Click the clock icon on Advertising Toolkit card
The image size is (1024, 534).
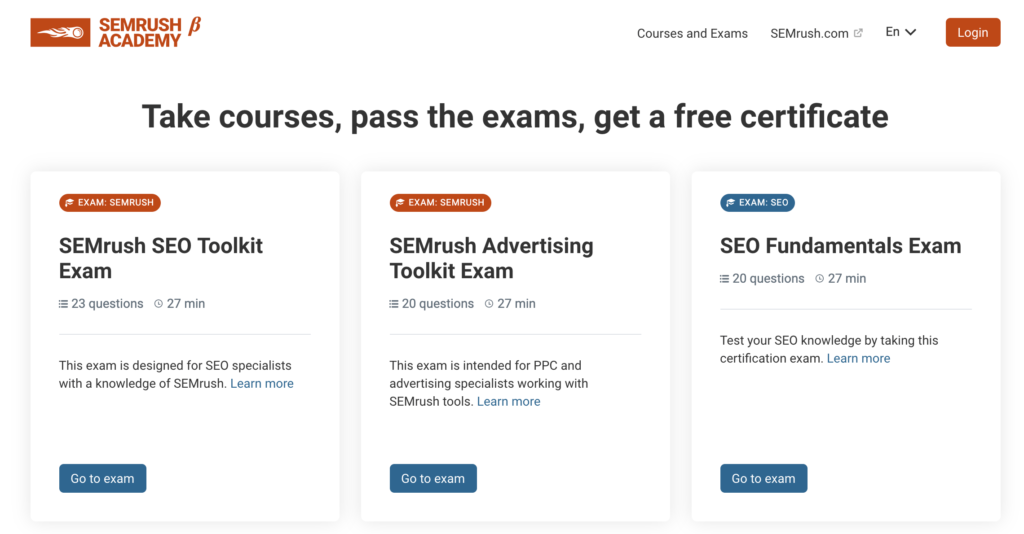click(489, 304)
